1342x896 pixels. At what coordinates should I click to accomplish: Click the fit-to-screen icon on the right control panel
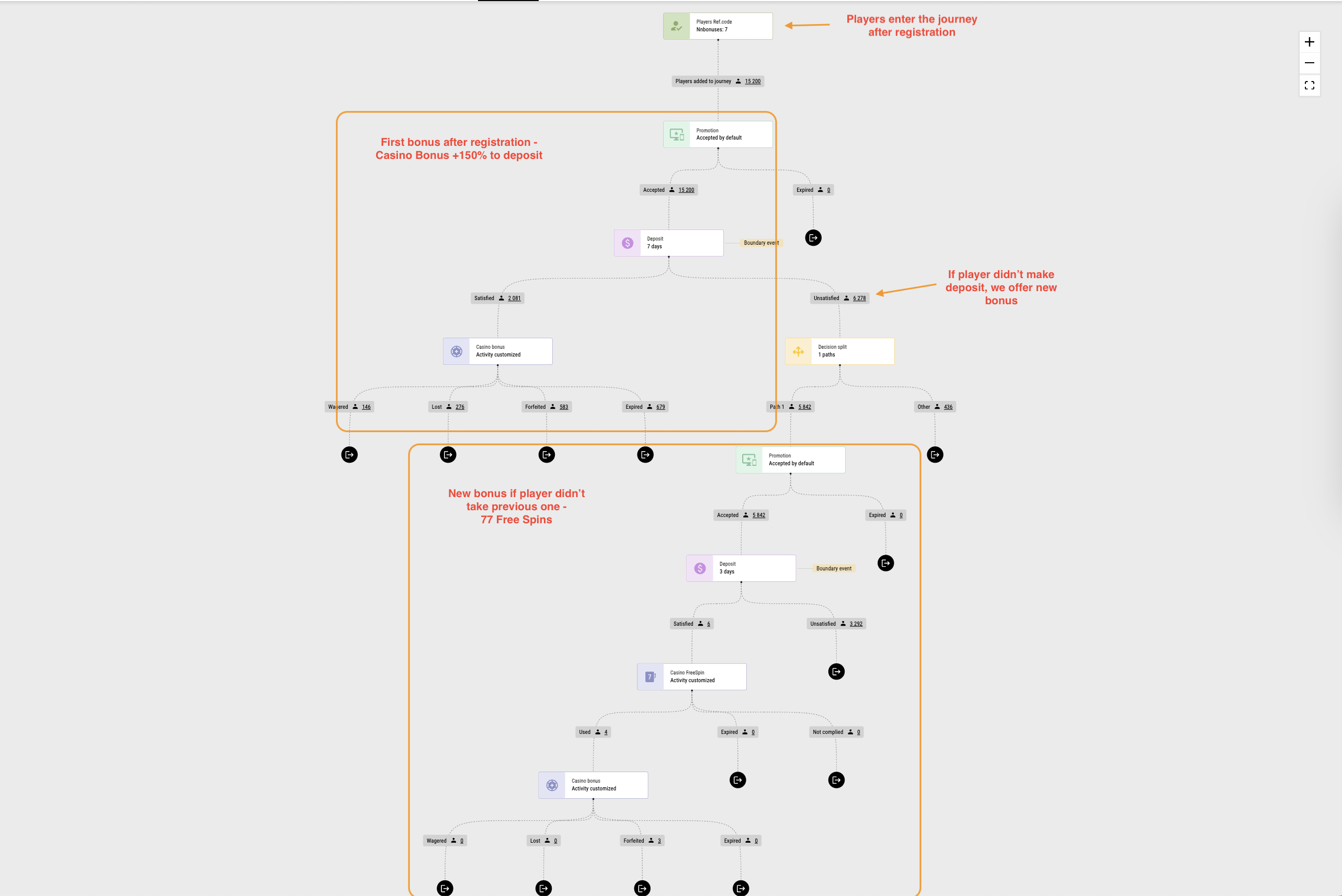[1309, 85]
